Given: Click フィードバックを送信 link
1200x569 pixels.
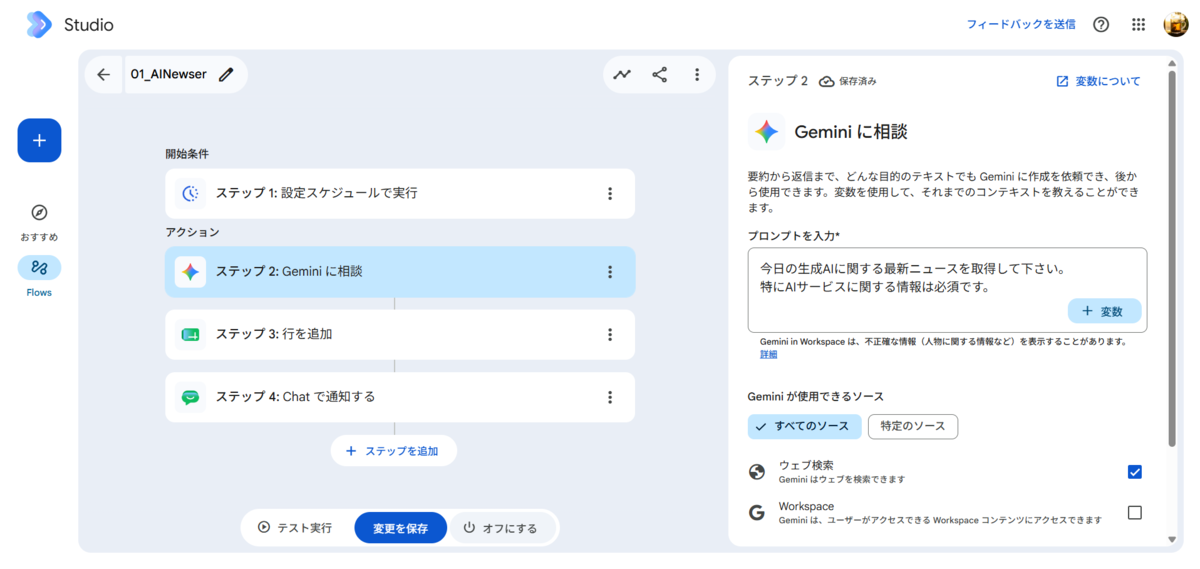Looking at the screenshot, I should [x=1021, y=25].
